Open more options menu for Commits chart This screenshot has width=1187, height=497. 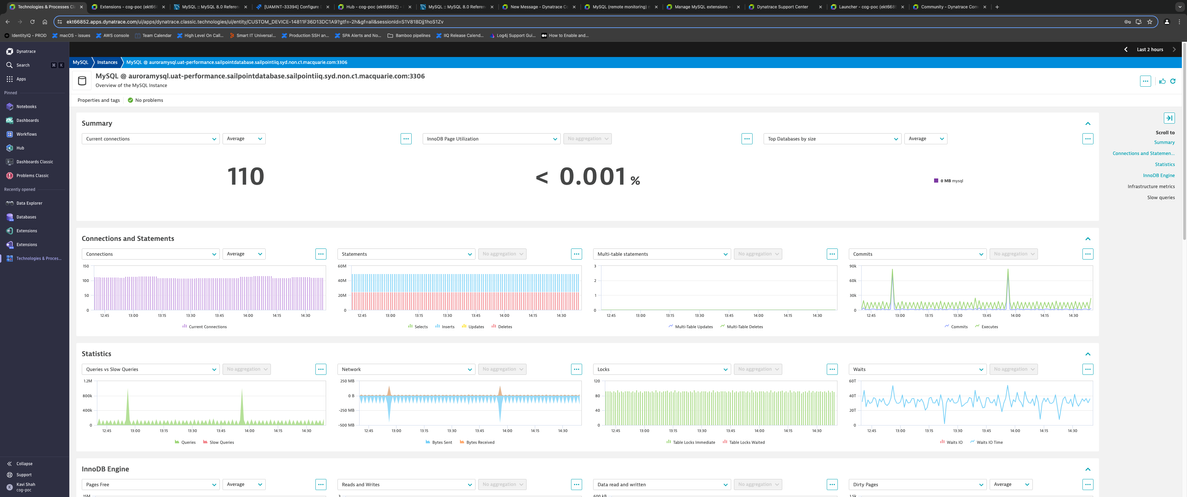[1087, 254]
